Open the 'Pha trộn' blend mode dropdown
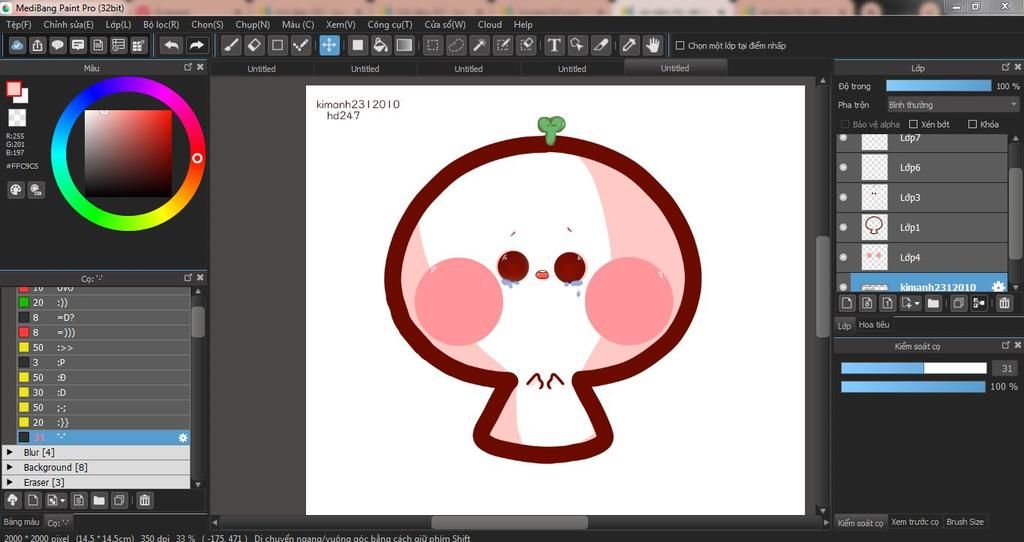Image resolution: width=1024 pixels, height=542 pixels. coord(952,104)
